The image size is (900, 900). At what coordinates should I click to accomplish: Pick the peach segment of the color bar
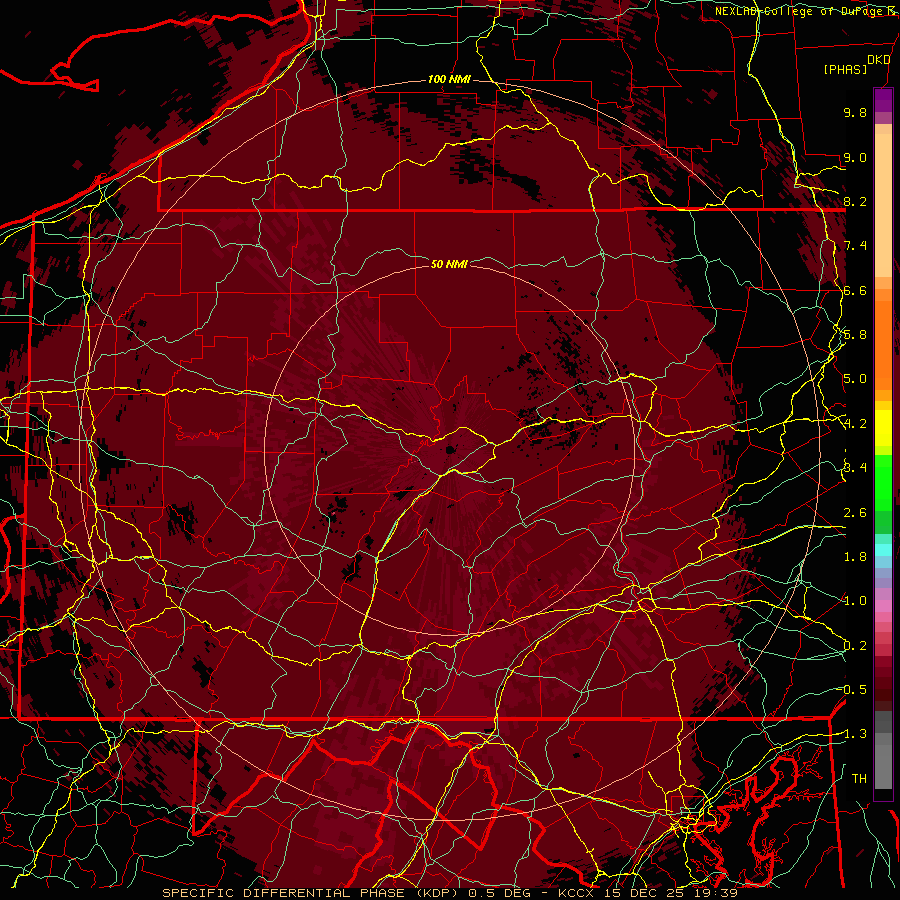(x=883, y=207)
